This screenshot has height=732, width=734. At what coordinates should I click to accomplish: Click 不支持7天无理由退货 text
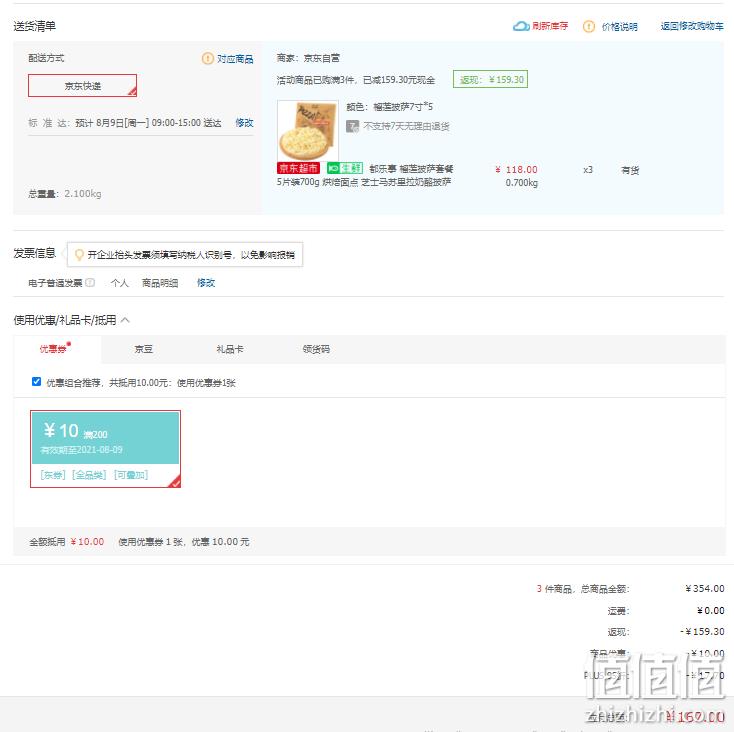(x=406, y=126)
